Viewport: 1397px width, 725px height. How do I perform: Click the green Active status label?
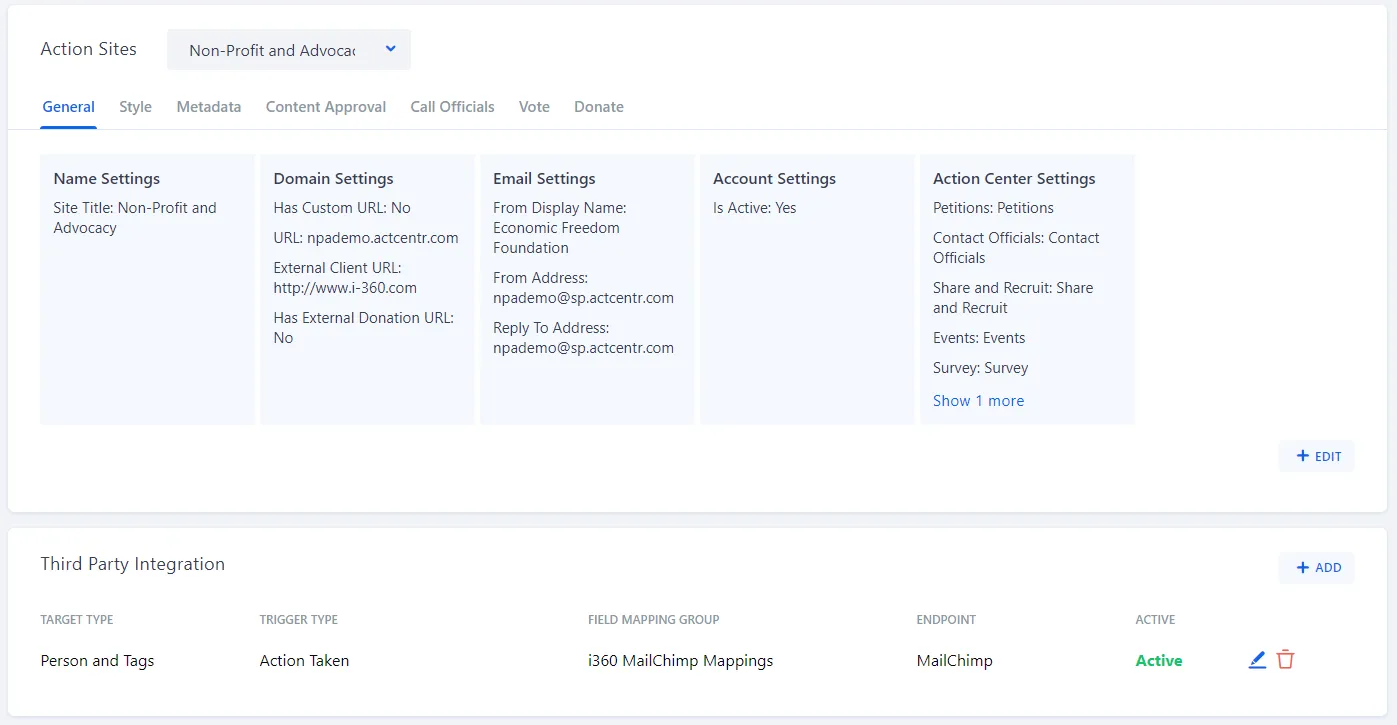(x=1158, y=661)
